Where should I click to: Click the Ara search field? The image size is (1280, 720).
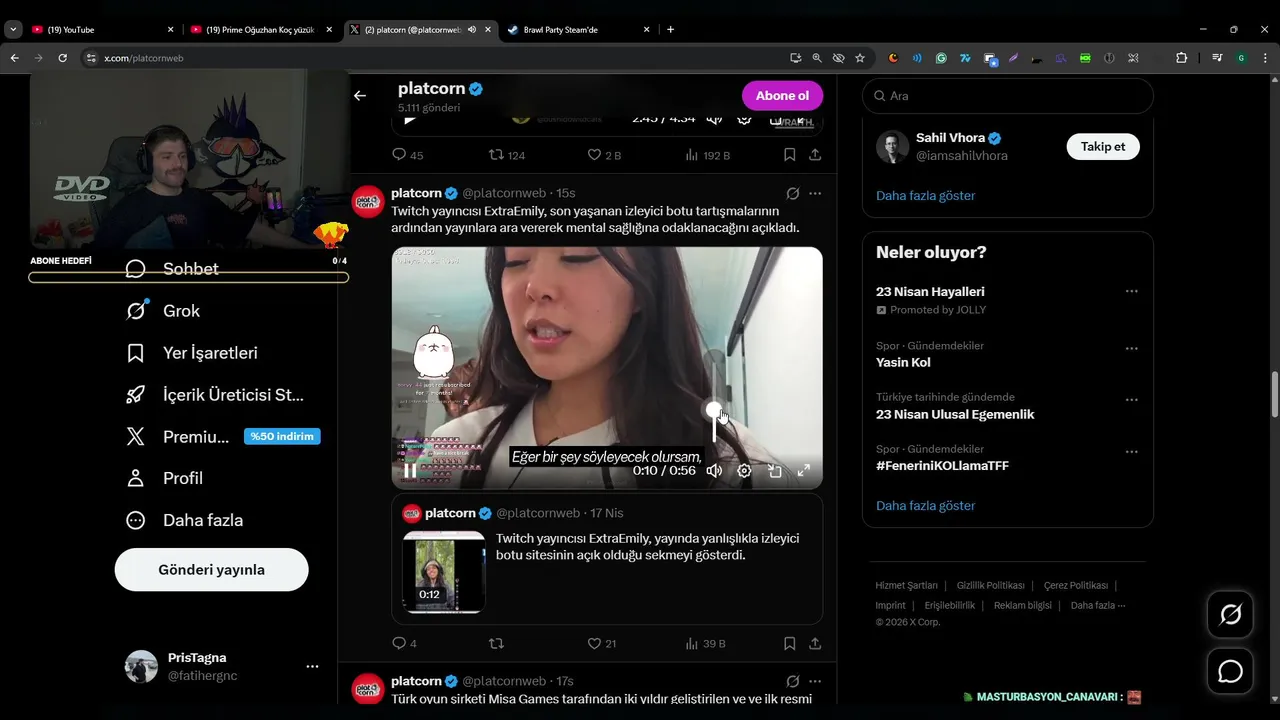(x=1008, y=96)
